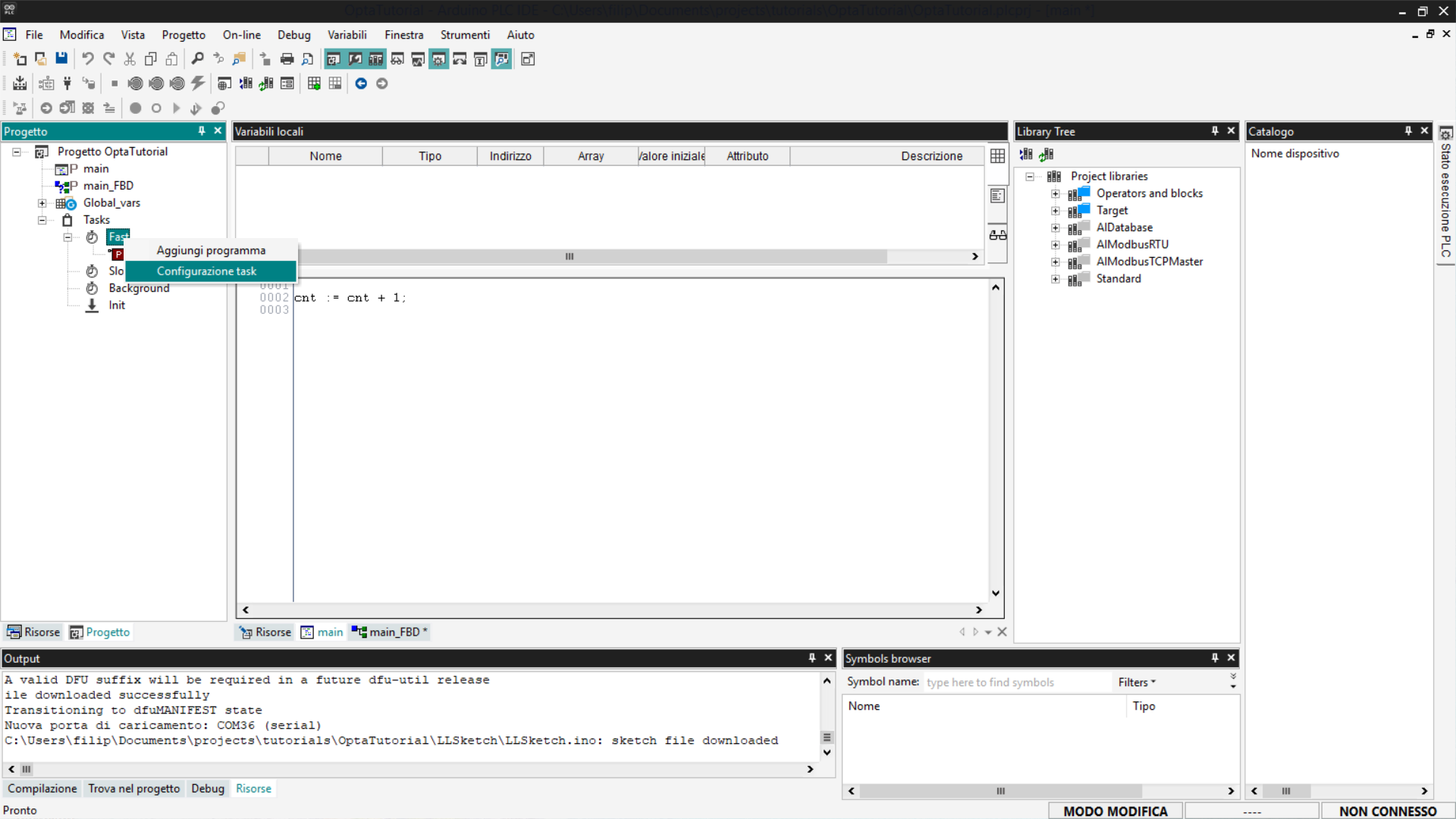This screenshot has height=819, width=1456.
Task: Click the Print icon in toolbar
Action: 287,59
